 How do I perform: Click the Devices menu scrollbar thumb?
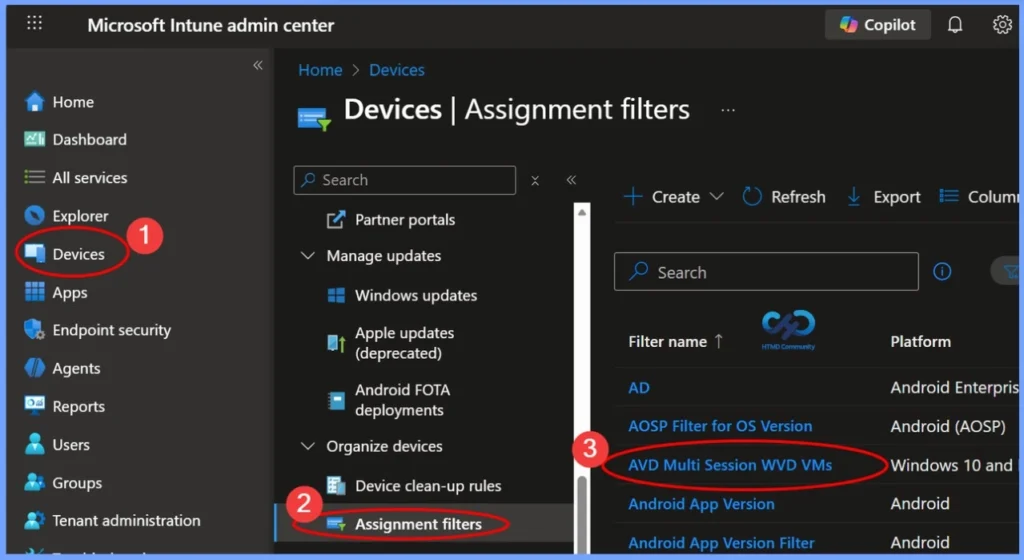(x=582, y=514)
